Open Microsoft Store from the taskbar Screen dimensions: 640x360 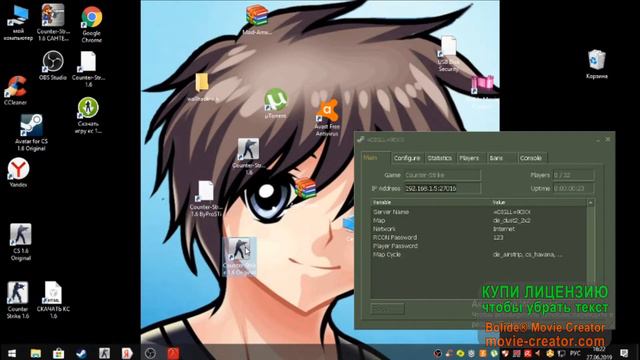click(58, 353)
